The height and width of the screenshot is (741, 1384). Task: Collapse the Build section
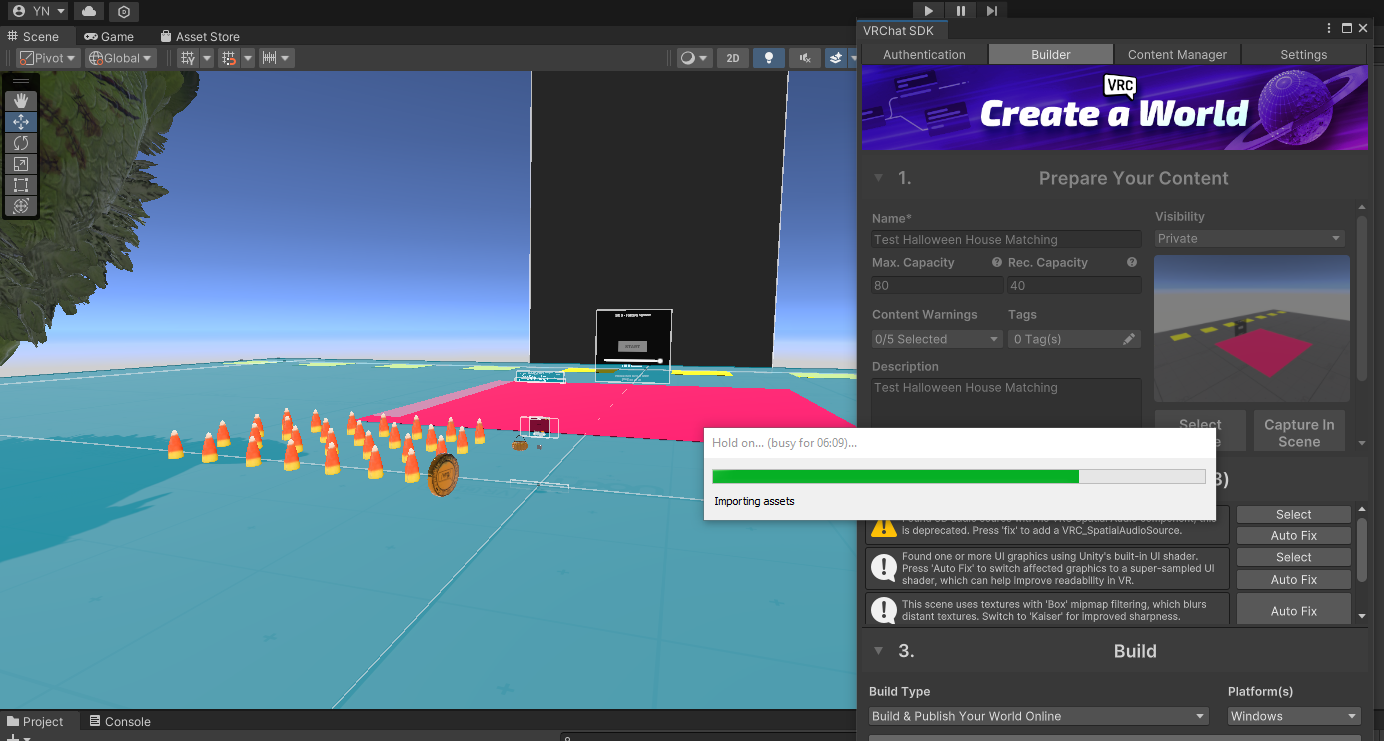point(879,651)
